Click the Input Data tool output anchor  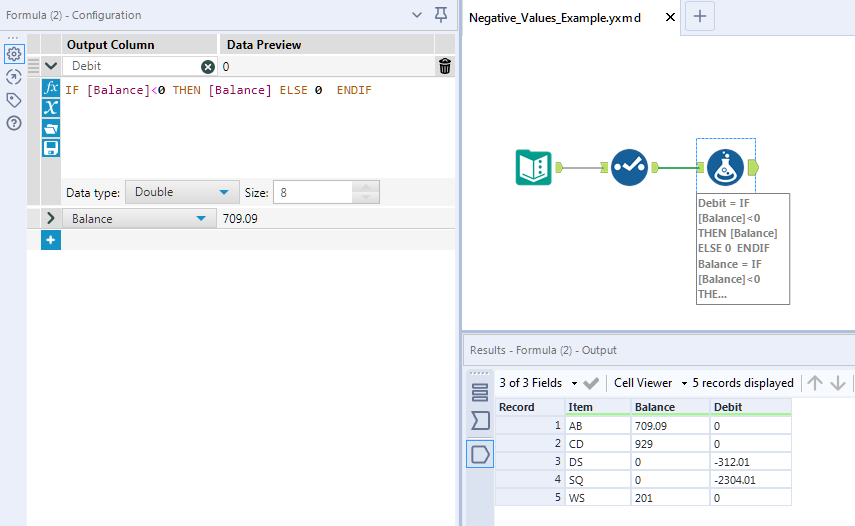(x=559, y=167)
